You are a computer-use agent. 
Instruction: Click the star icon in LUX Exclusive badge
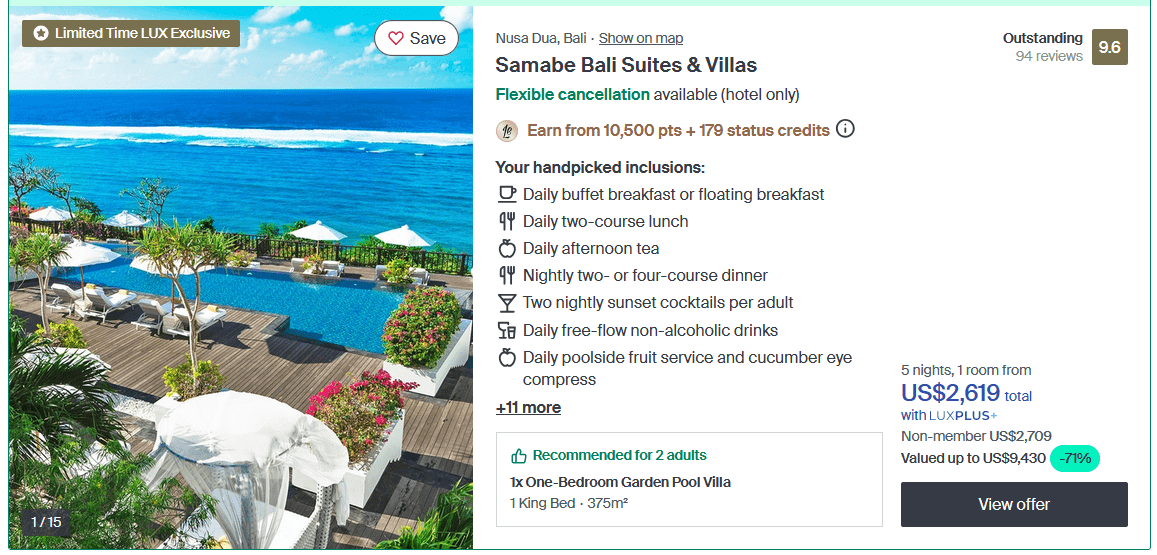(x=41, y=33)
